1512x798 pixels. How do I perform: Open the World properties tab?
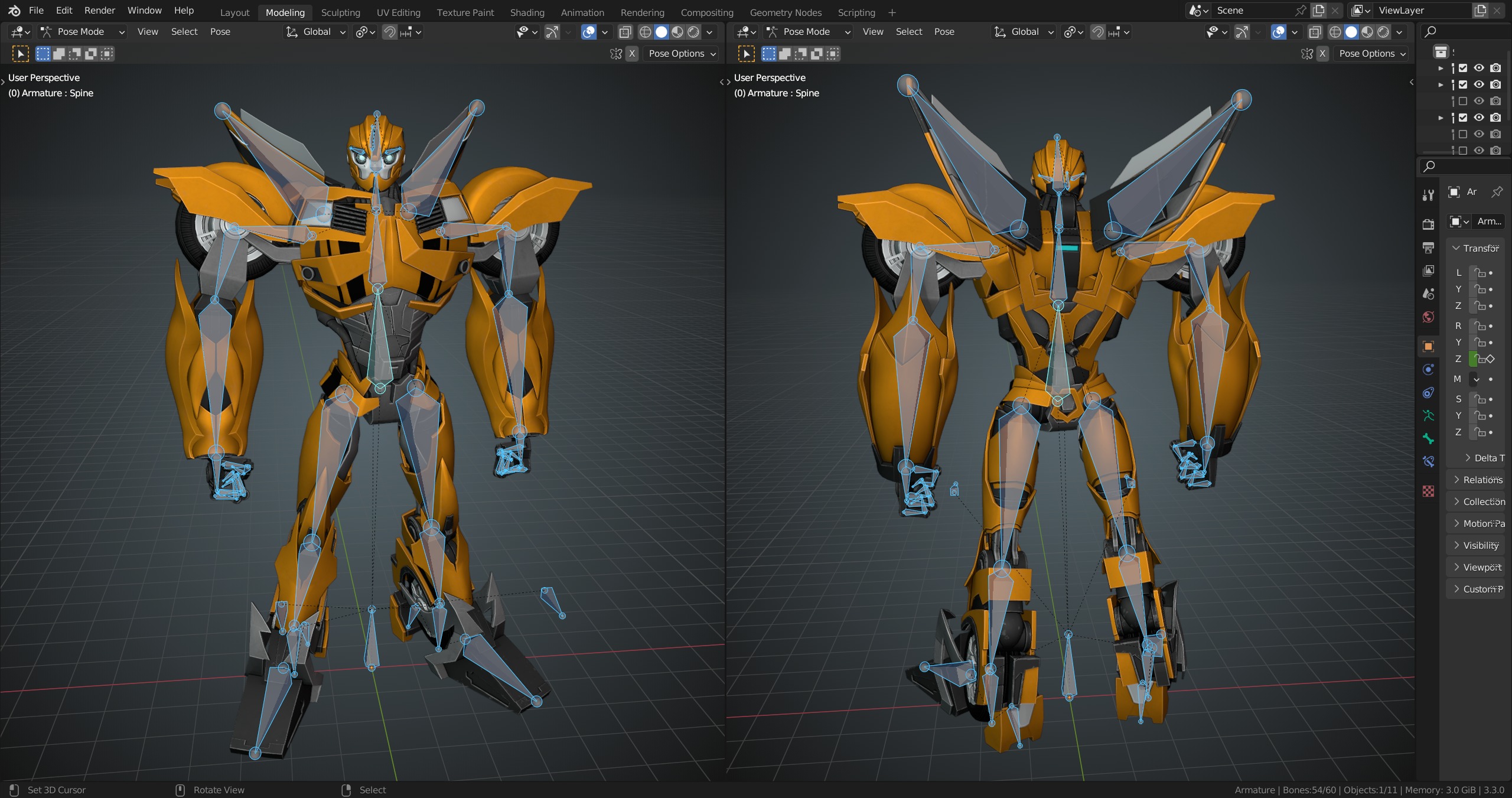[1428, 317]
